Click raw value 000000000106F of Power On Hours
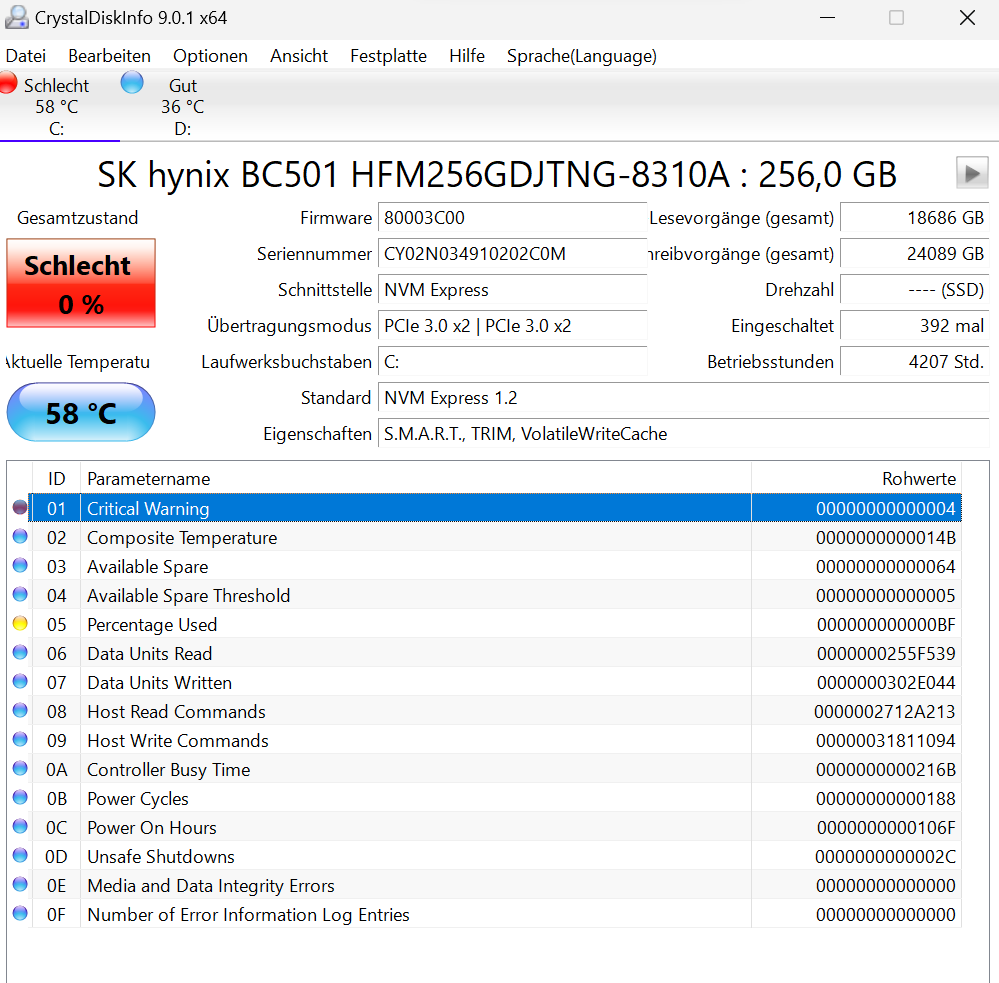The height and width of the screenshot is (983, 999). (x=886, y=828)
